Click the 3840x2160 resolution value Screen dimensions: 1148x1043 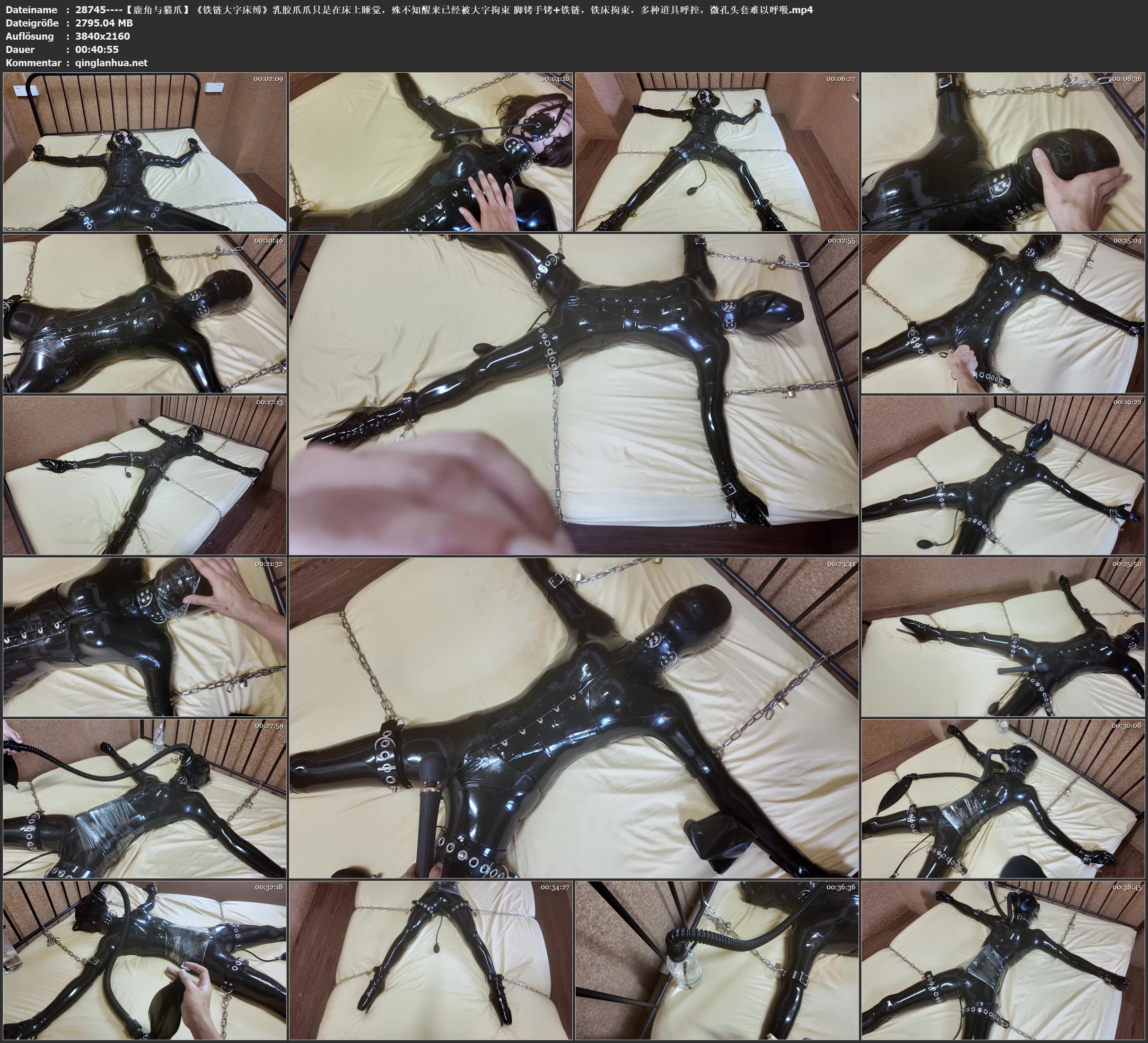pyautogui.click(x=103, y=36)
